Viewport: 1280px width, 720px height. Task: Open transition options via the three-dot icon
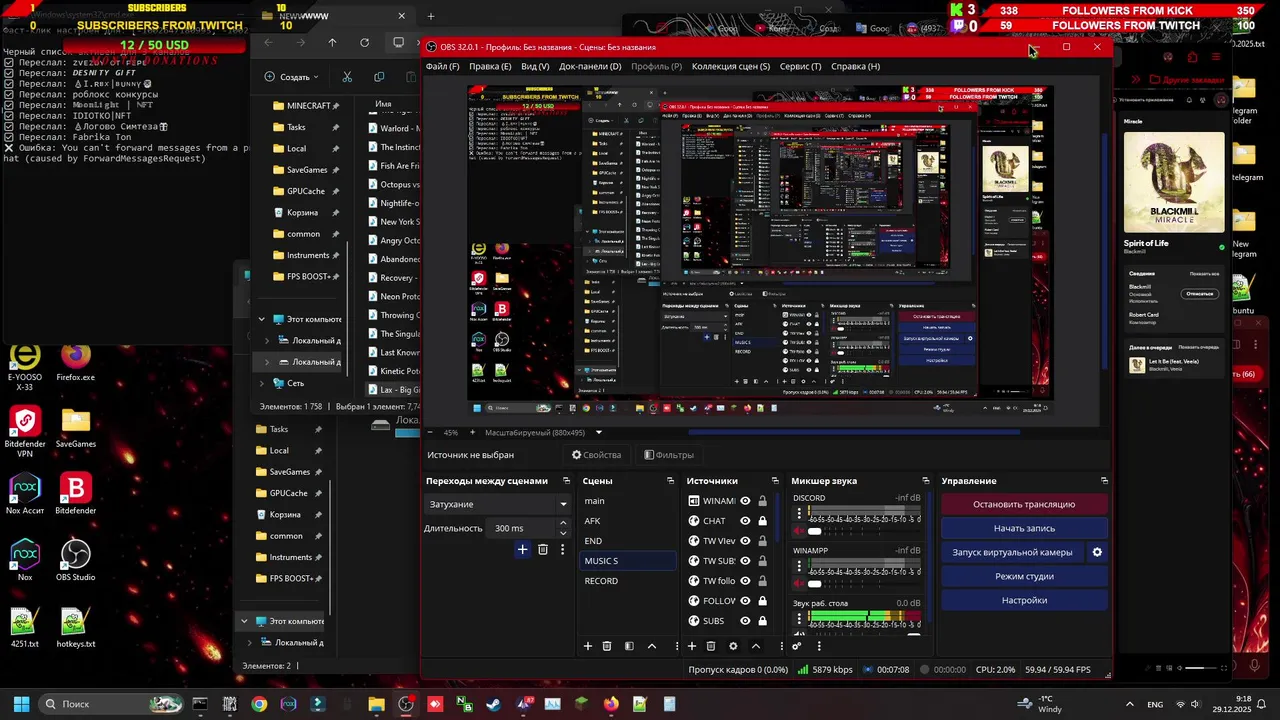point(562,549)
